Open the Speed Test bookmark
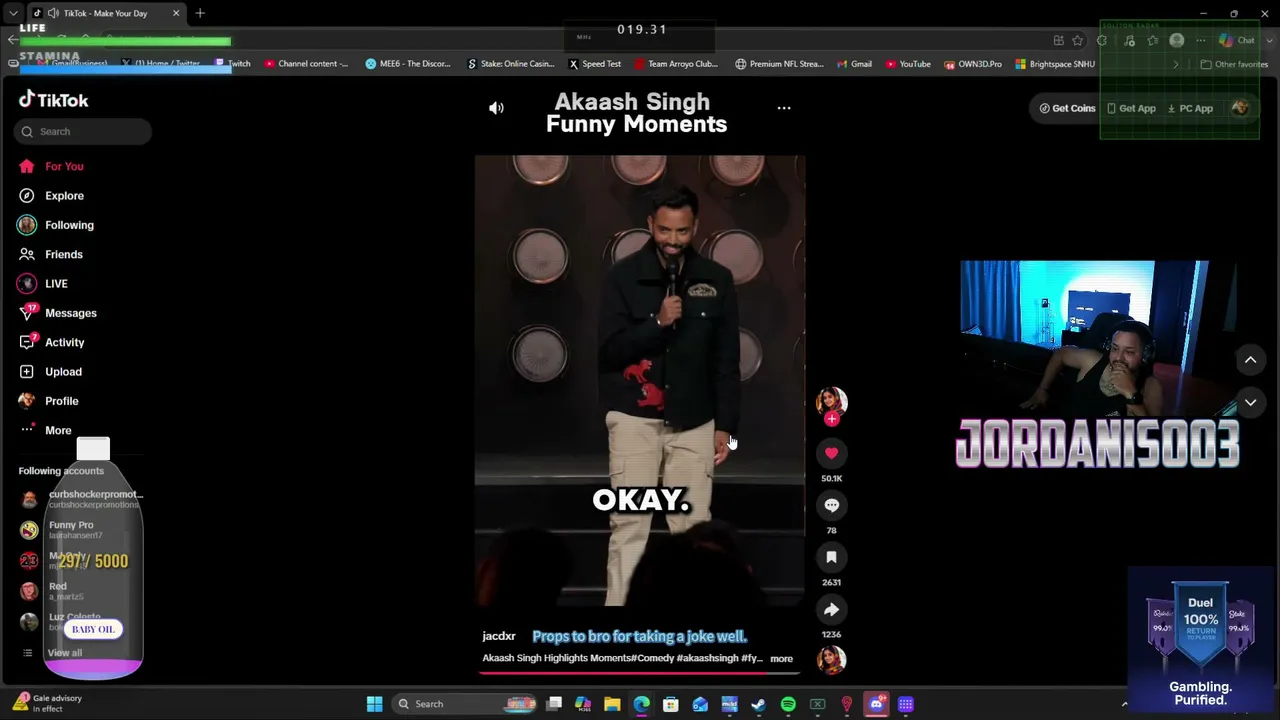The width and height of the screenshot is (1280, 720). tap(595, 64)
